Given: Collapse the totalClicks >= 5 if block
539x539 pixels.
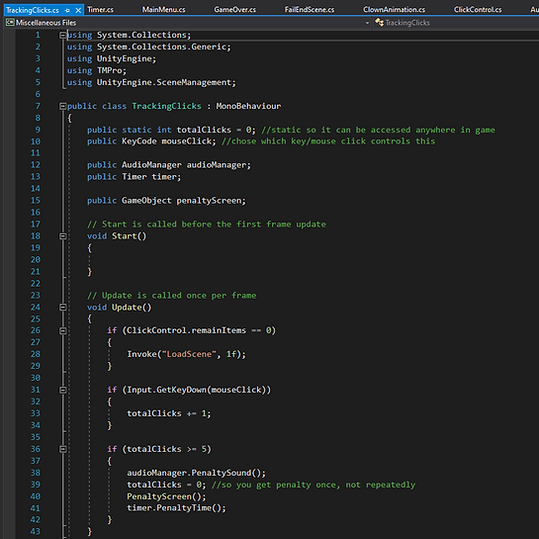Looking at the screenshot, I should click(x=63, y=449).
